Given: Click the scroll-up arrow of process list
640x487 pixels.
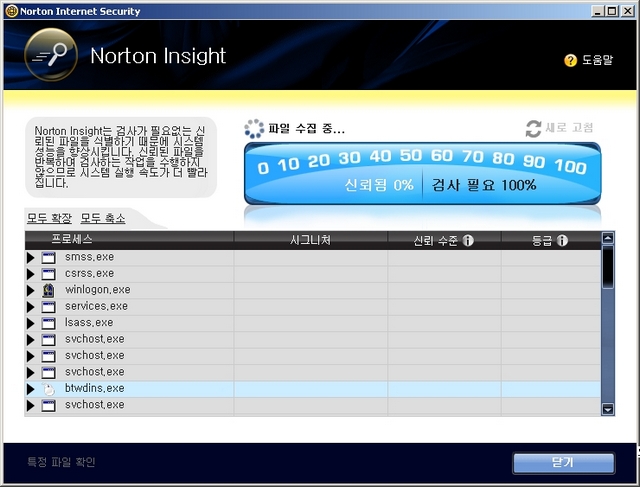Looking at the screenshot, I should pyautogui.click(x=608, y=238).
